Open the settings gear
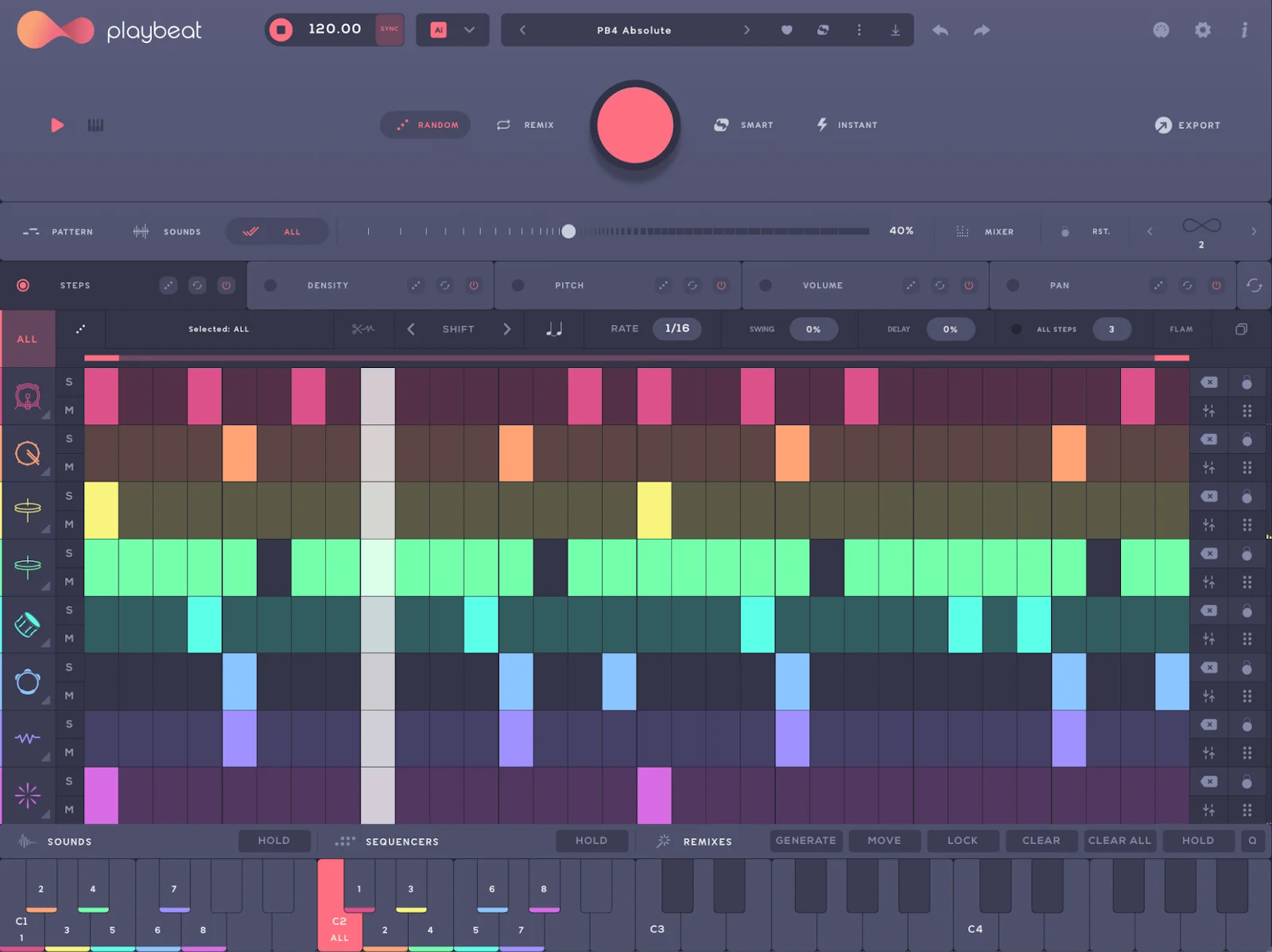Image resolution: width=1272 pixels, height=952 pixels. (x=1203, y=30)
